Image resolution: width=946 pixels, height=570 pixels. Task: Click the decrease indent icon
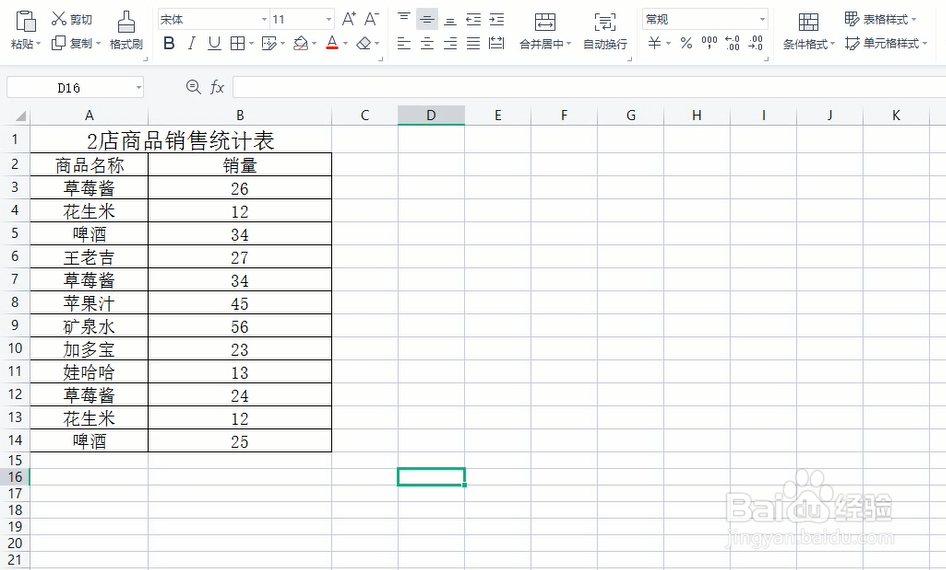point(474,19)
